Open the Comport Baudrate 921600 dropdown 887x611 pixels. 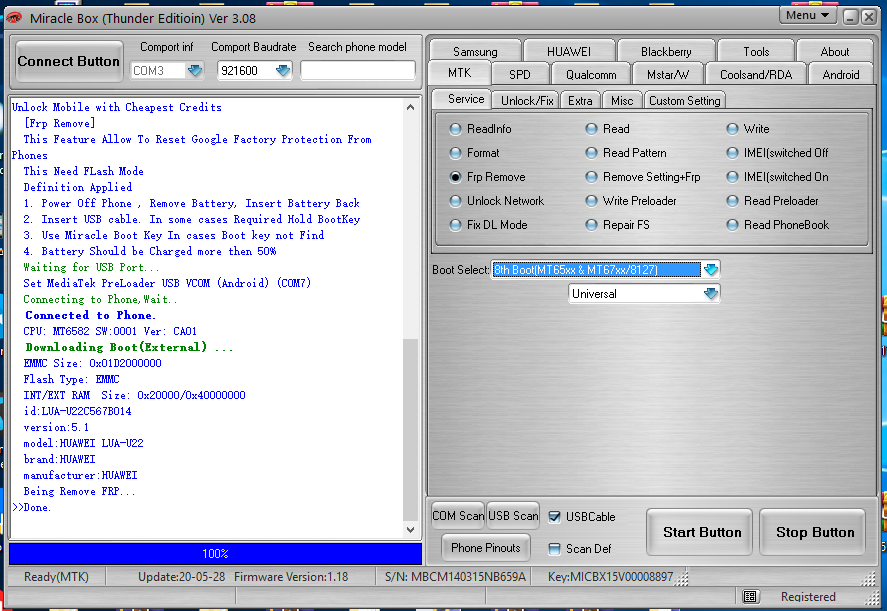[283, 71]
